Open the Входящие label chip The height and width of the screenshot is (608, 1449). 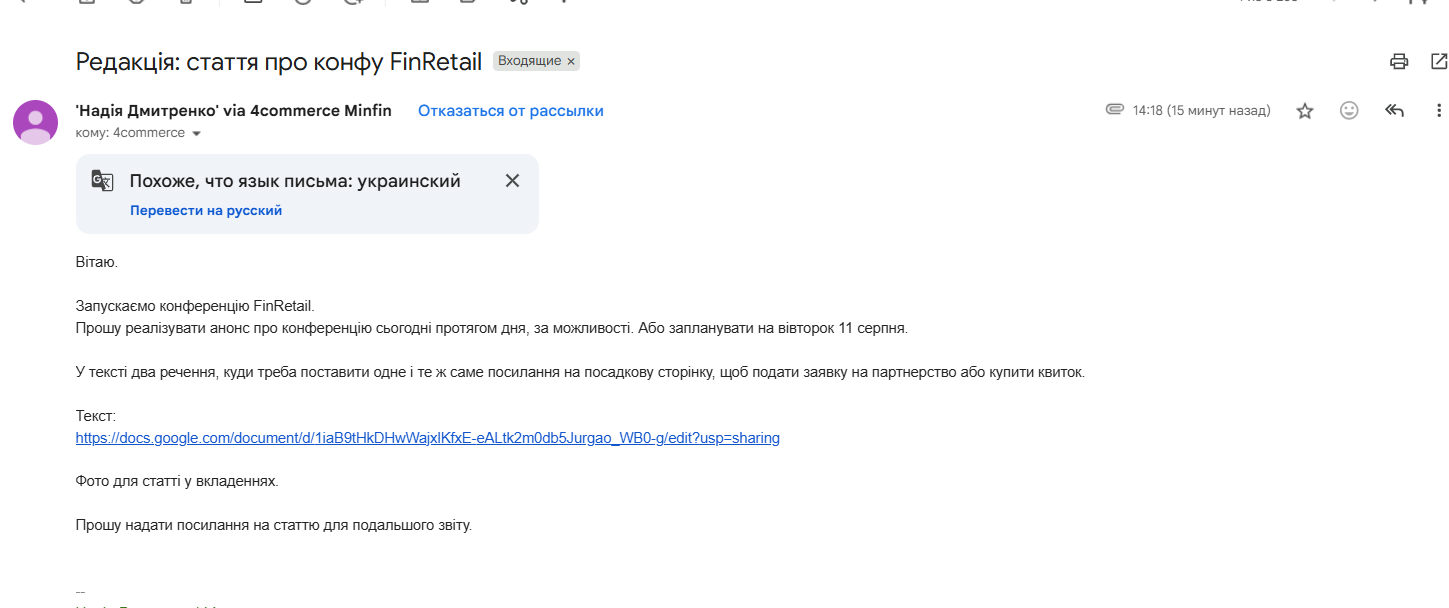(529, 62)
